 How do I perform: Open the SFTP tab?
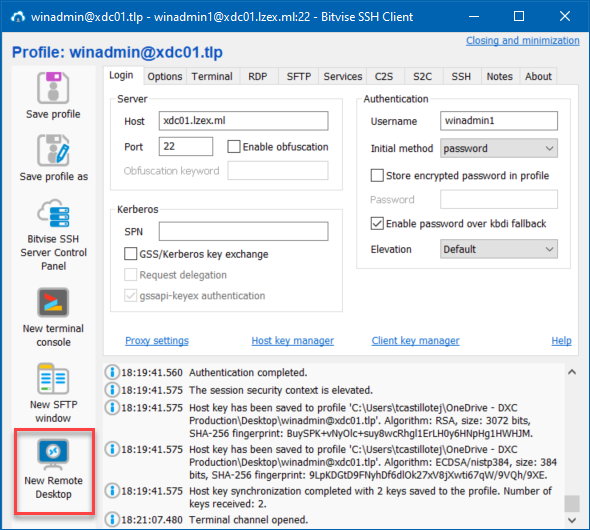pyautogui.click(x=299, y=76)
